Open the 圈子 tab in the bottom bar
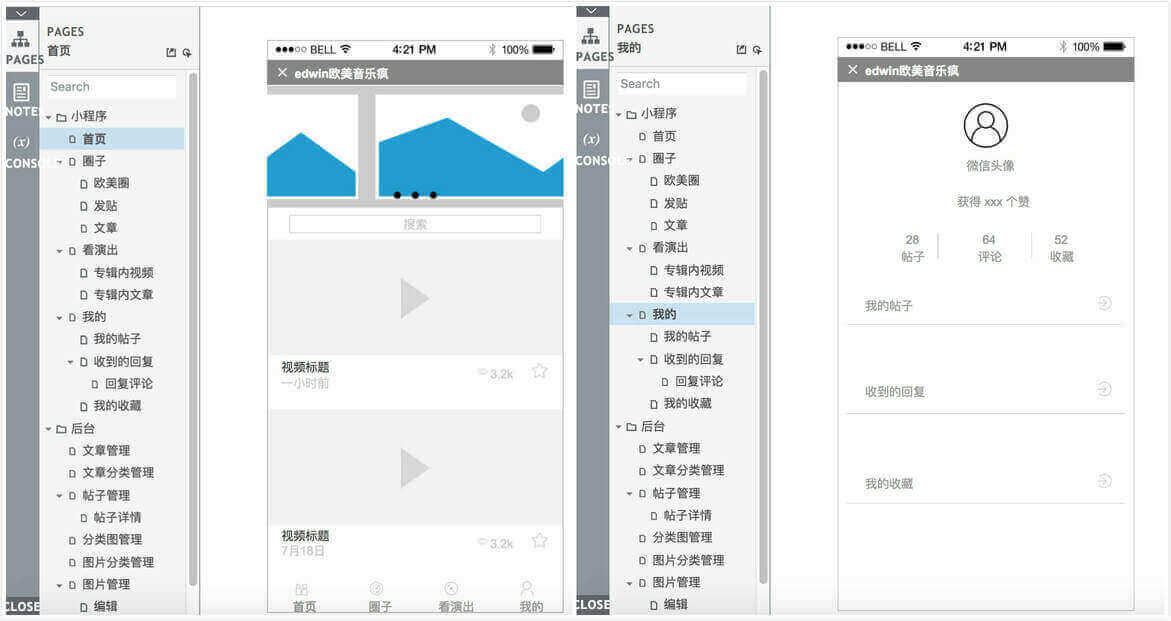This screenshot has width=1171, height=621. click(379, 596)
